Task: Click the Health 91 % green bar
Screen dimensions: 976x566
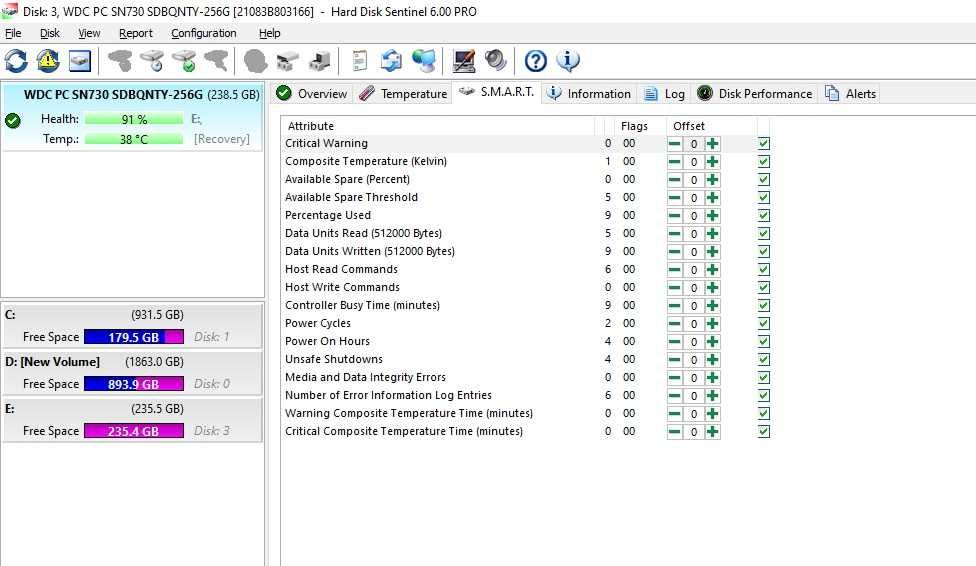Action: 134,119
